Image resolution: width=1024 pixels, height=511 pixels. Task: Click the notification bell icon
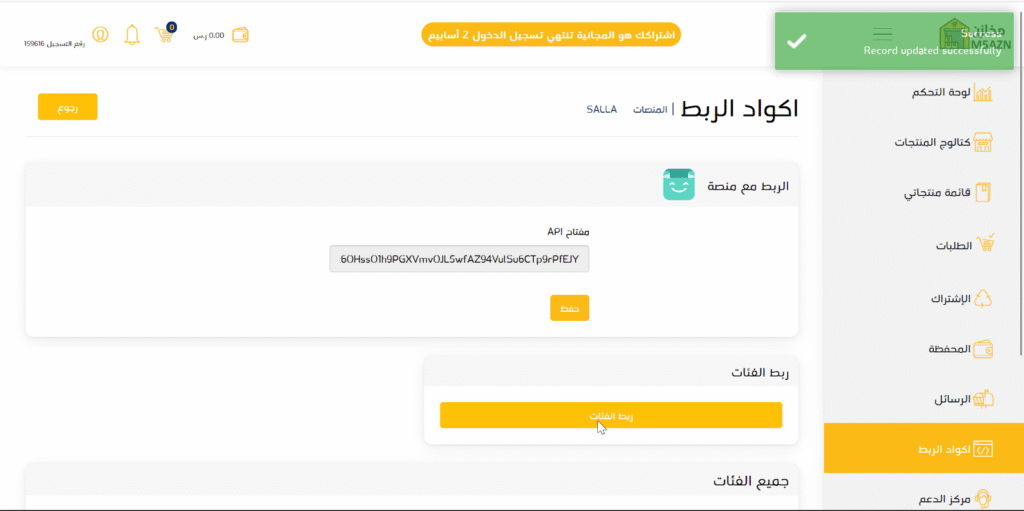click(x=132, y=35)
